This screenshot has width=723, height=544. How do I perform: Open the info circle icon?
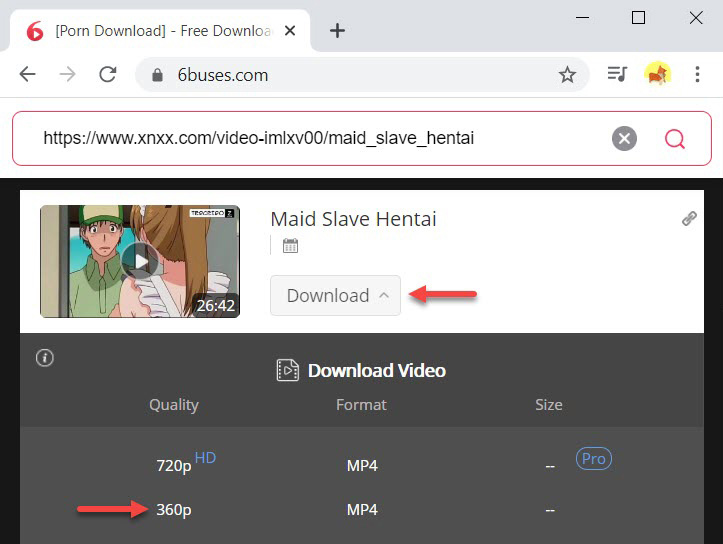click(45, 357)
